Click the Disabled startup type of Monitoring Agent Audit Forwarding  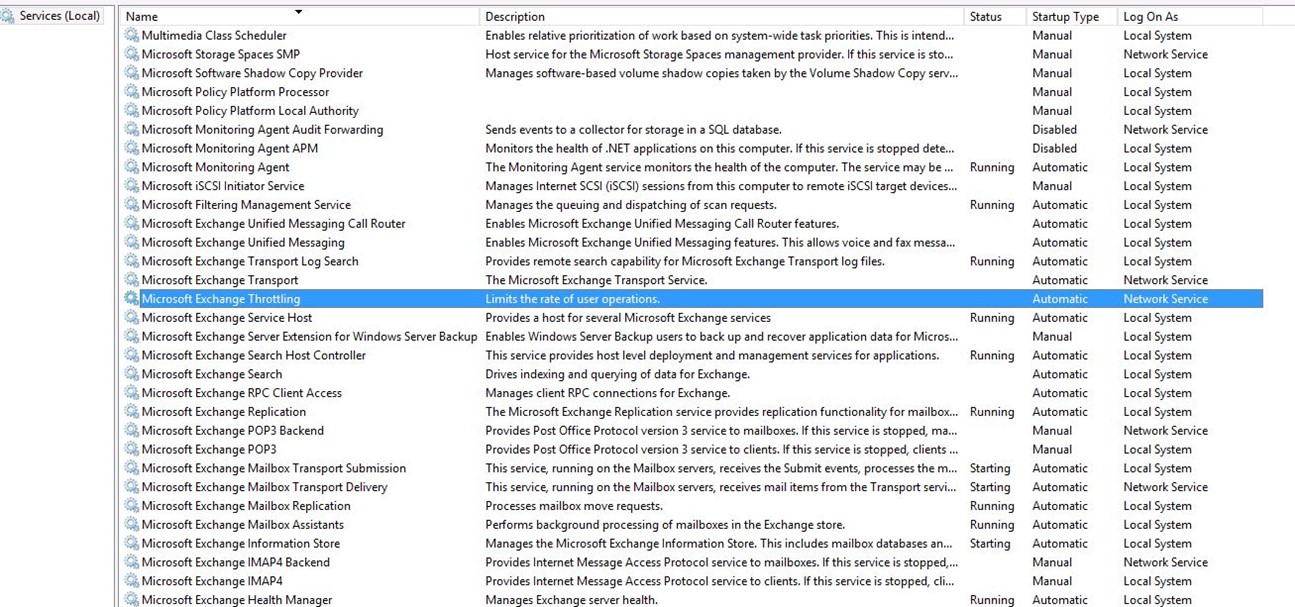1054,129
